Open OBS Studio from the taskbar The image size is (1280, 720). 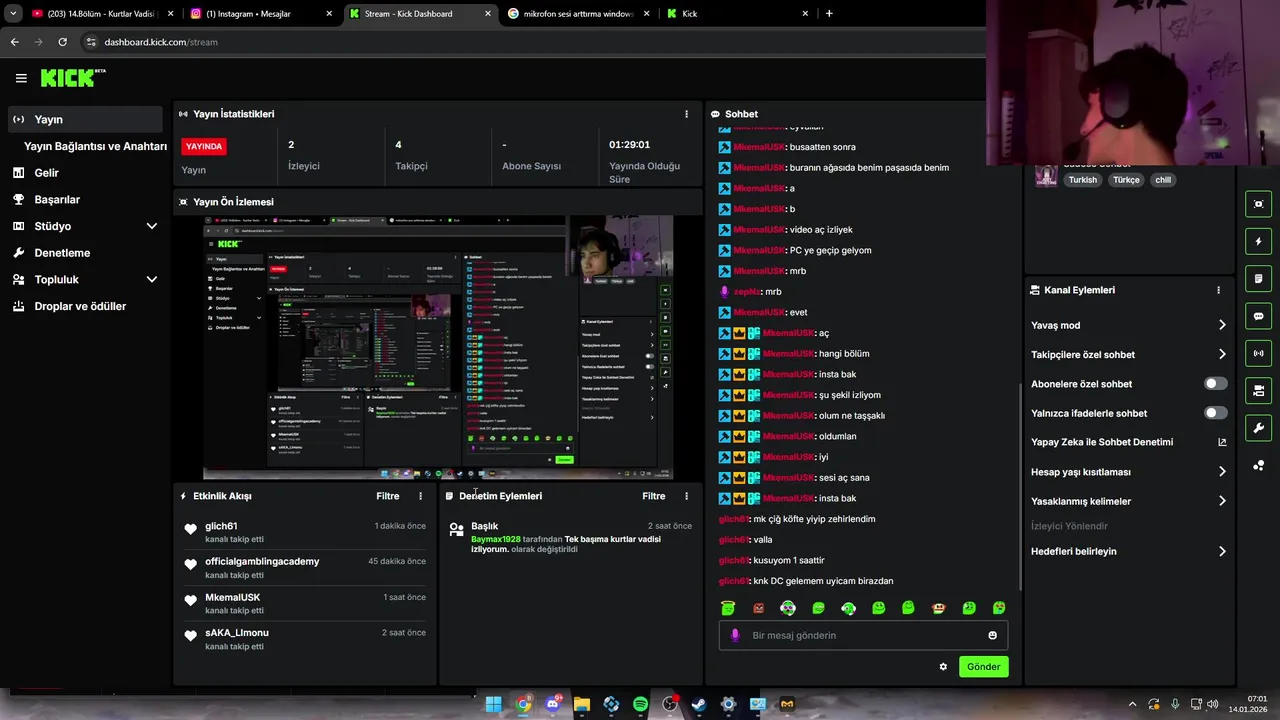pos(670,705)
